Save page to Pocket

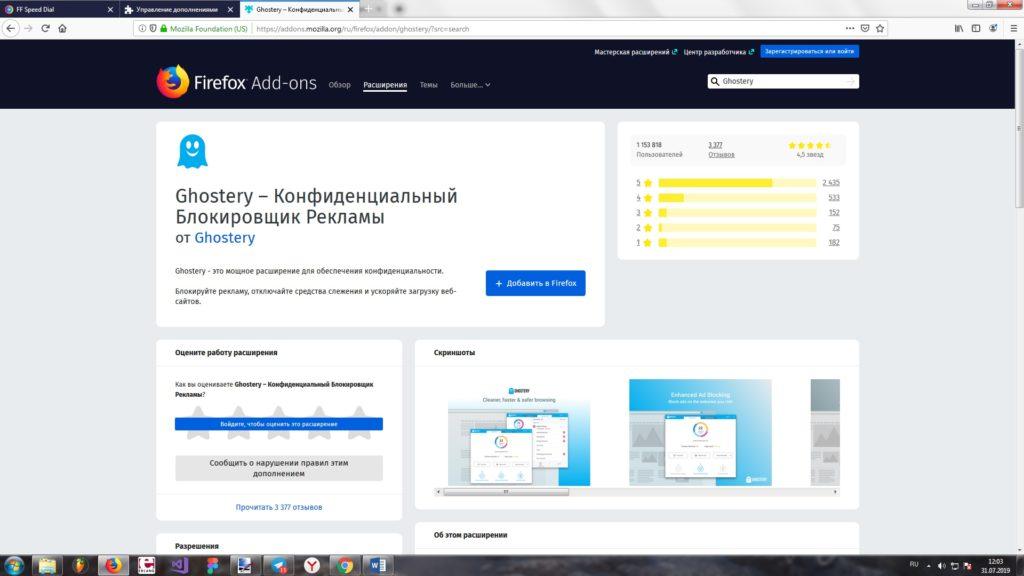click(865, 28)
